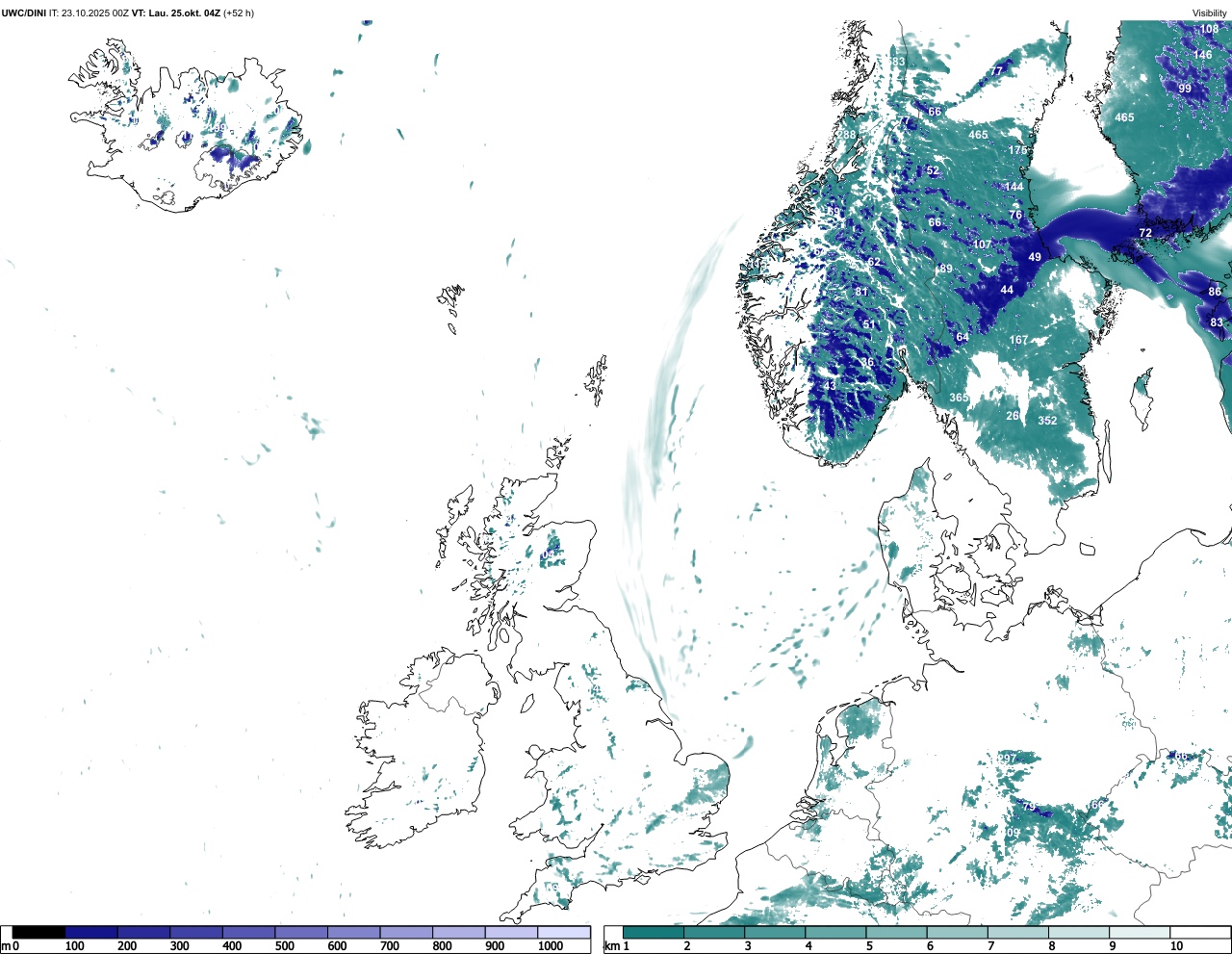Click the '175' value near Swedish coast
The width and height of the screenshot is (1232, 954).
pyautogui.click(x=1017, y=151)
